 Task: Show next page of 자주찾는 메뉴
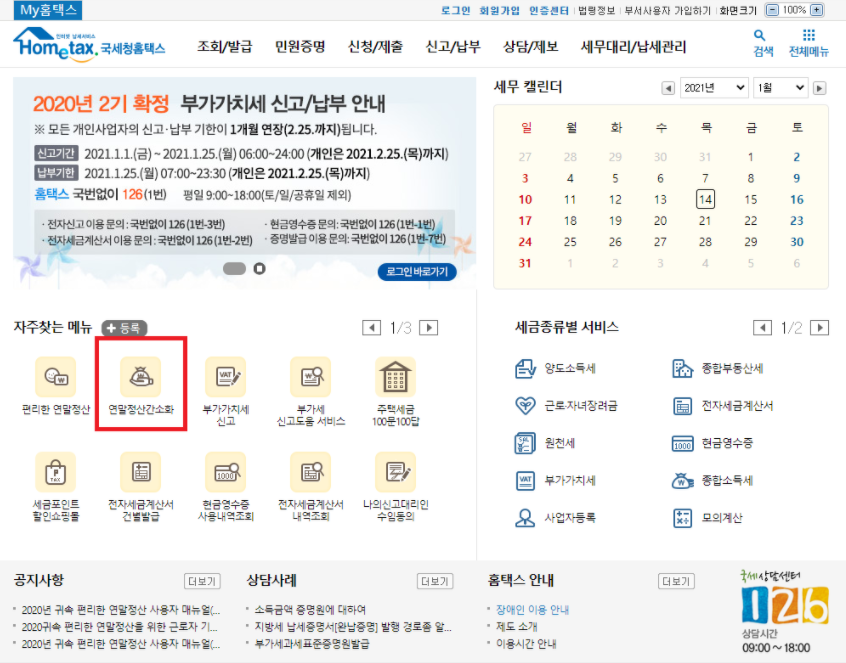pos(428,327)
